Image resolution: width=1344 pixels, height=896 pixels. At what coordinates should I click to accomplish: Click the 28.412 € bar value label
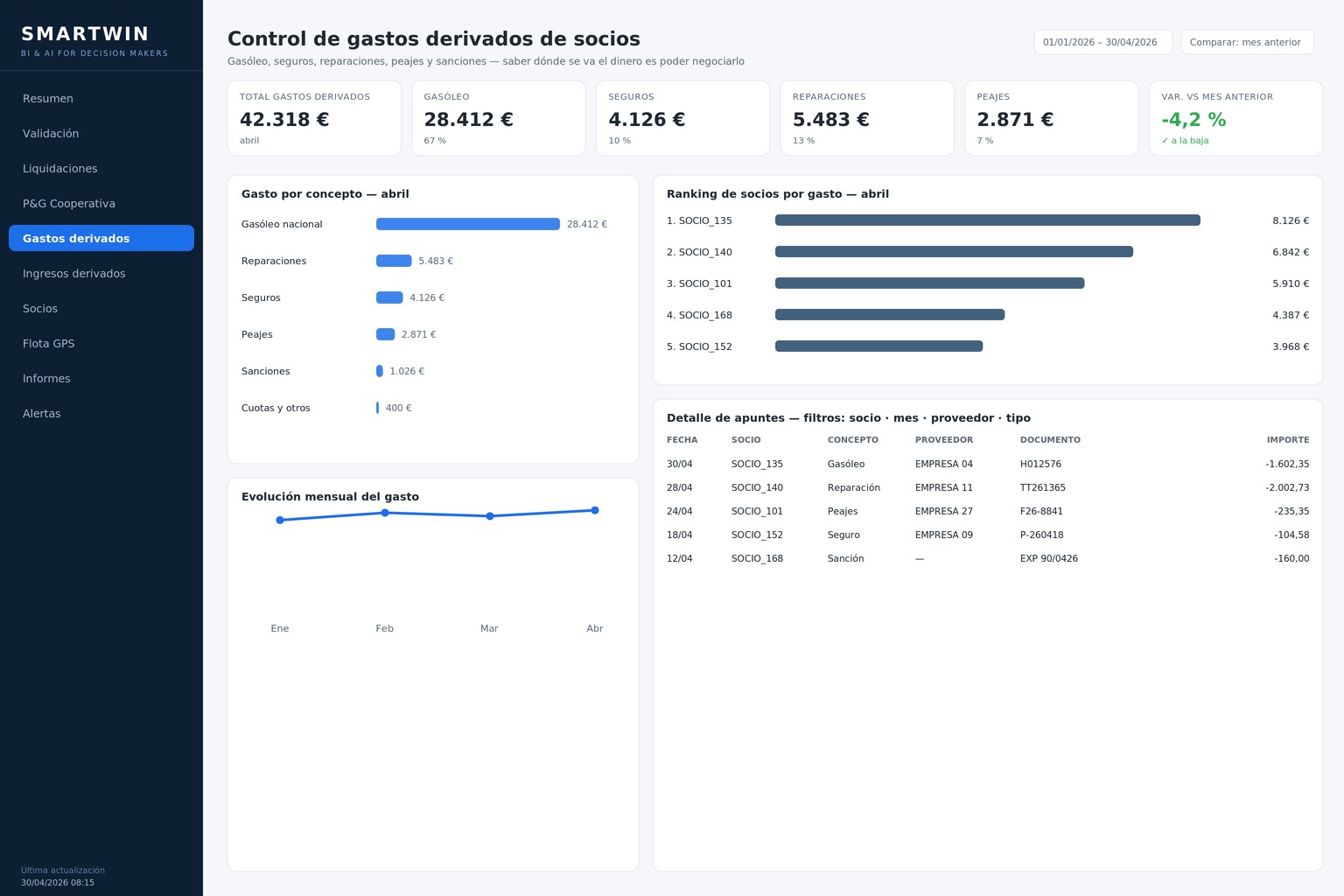(x=587, y=224)
